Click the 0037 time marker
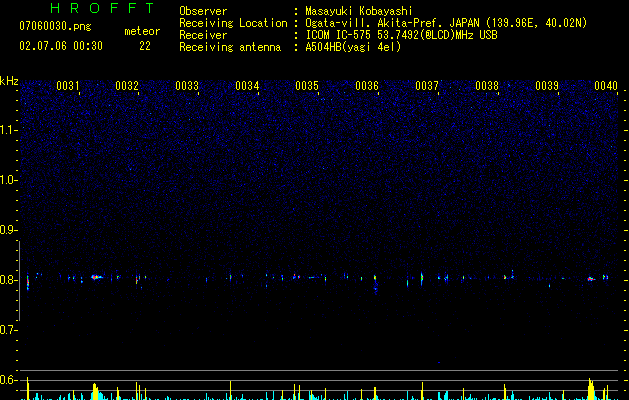The image size is (629, 400). [427, 85]
